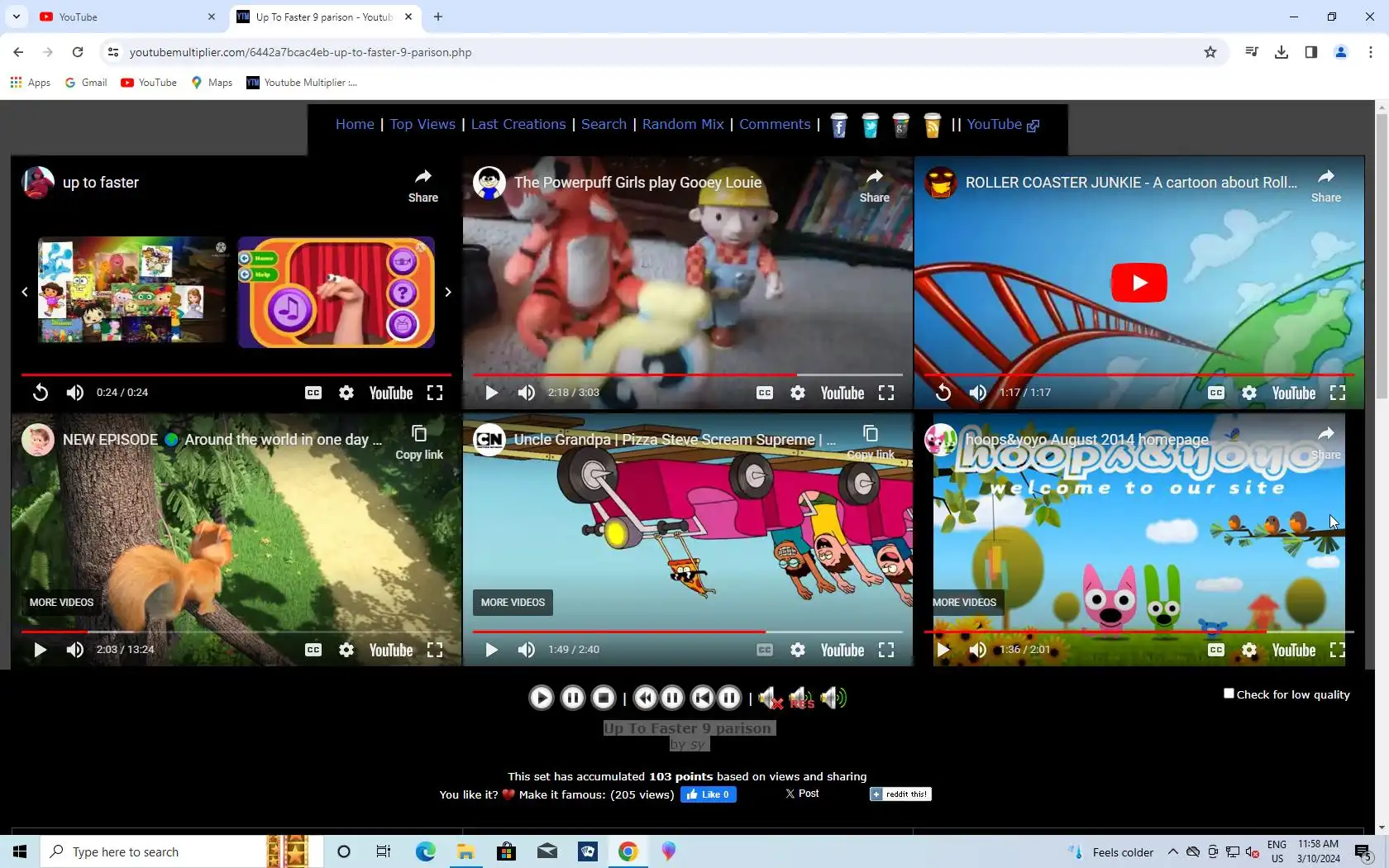This screenshot has width=1389, height=868.
Task: Seek on the Powerpuff Girls video progress bar
Action: (x=687, y=374)
